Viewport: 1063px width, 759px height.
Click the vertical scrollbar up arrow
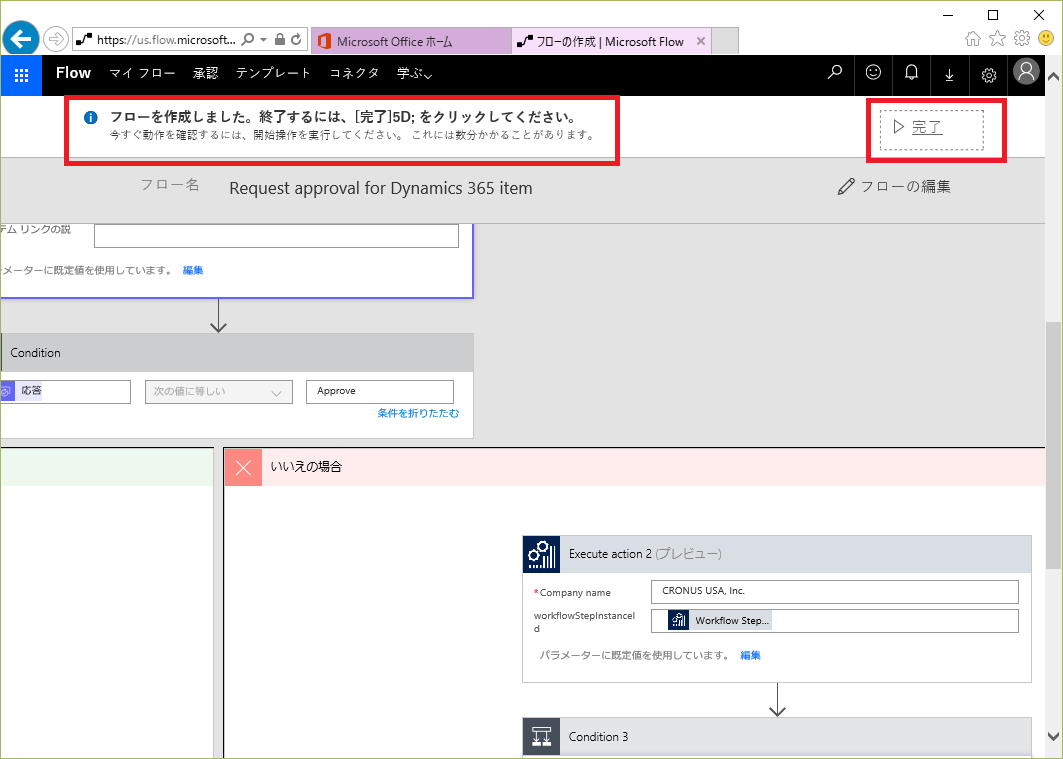1054,77
